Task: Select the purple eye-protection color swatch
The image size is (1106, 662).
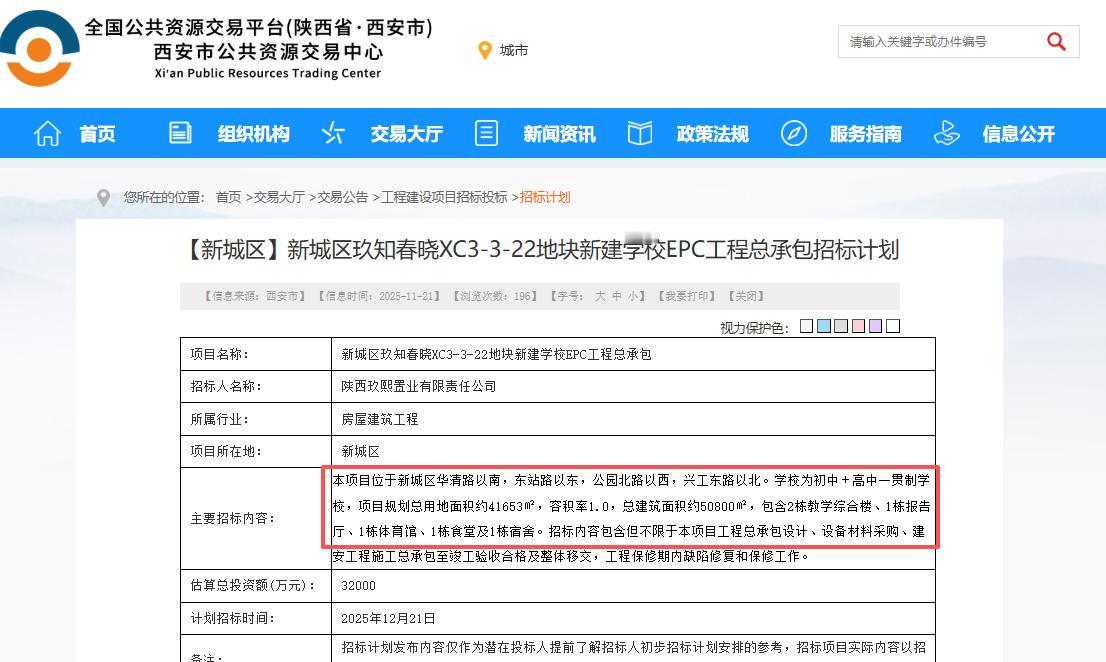Action: click(x=875, y=326)
